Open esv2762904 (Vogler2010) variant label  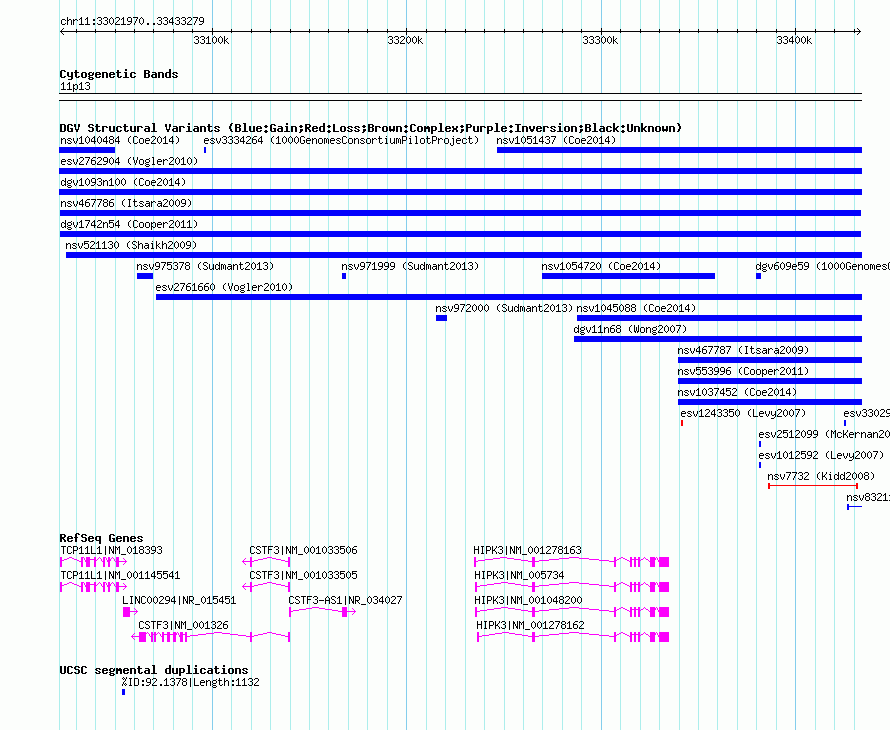point(129,161)
